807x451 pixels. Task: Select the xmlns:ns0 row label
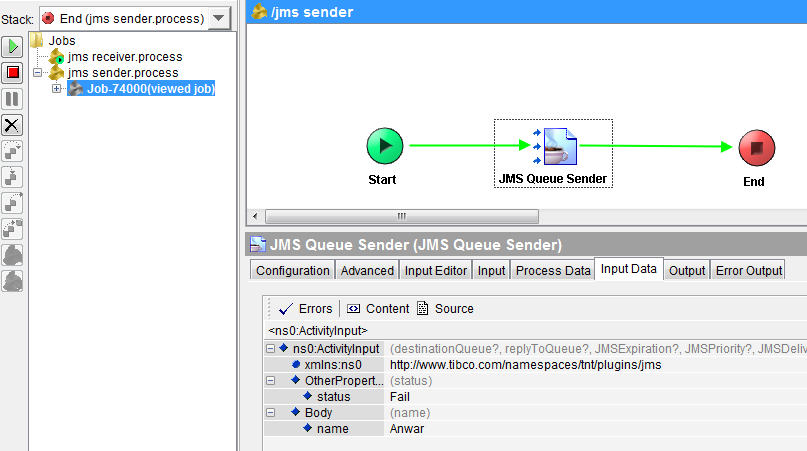click(x=333, y=365)
